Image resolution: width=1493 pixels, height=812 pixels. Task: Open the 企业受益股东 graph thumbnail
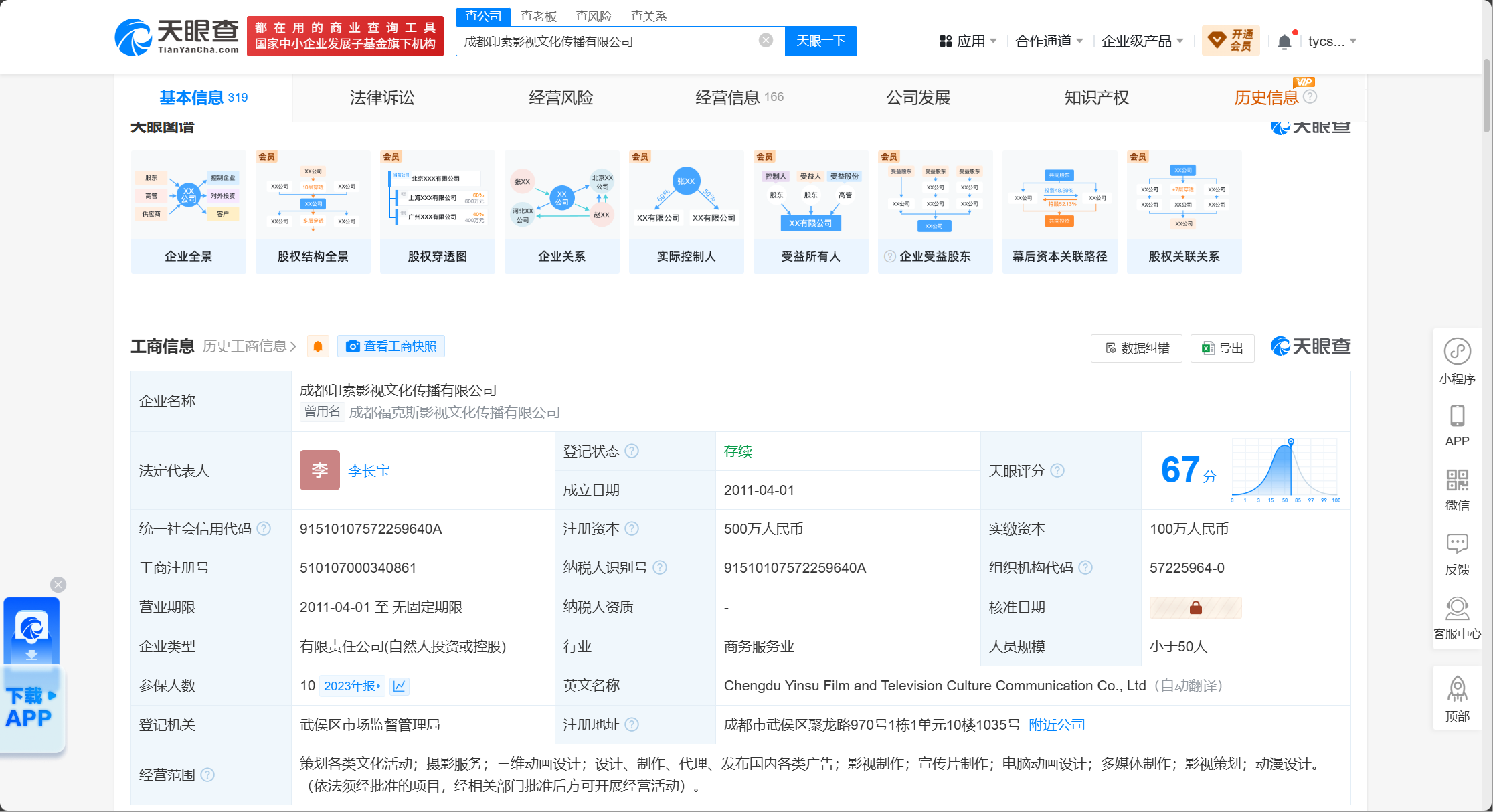(936, 212)
